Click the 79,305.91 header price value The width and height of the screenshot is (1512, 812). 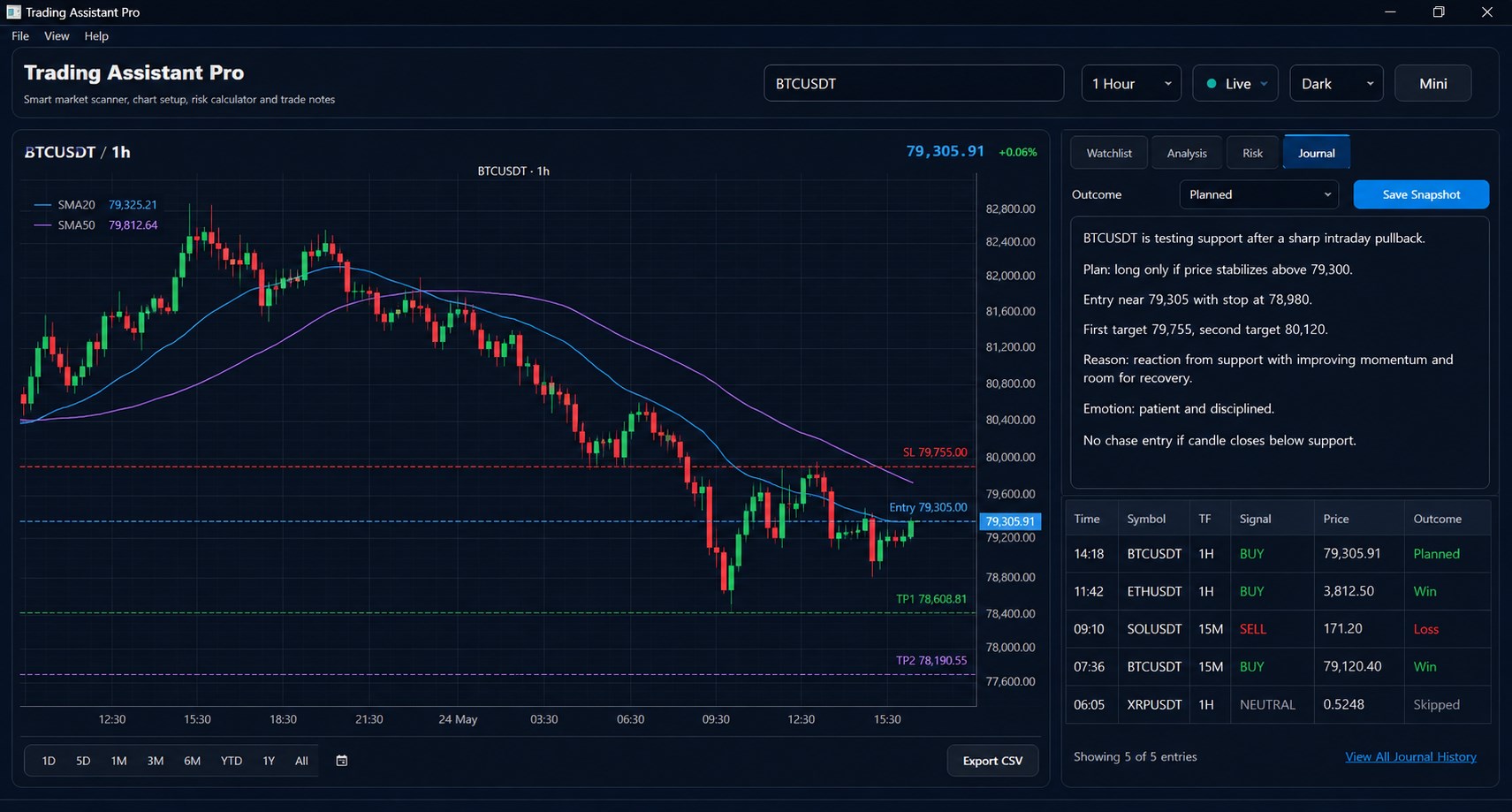(945, 151)
